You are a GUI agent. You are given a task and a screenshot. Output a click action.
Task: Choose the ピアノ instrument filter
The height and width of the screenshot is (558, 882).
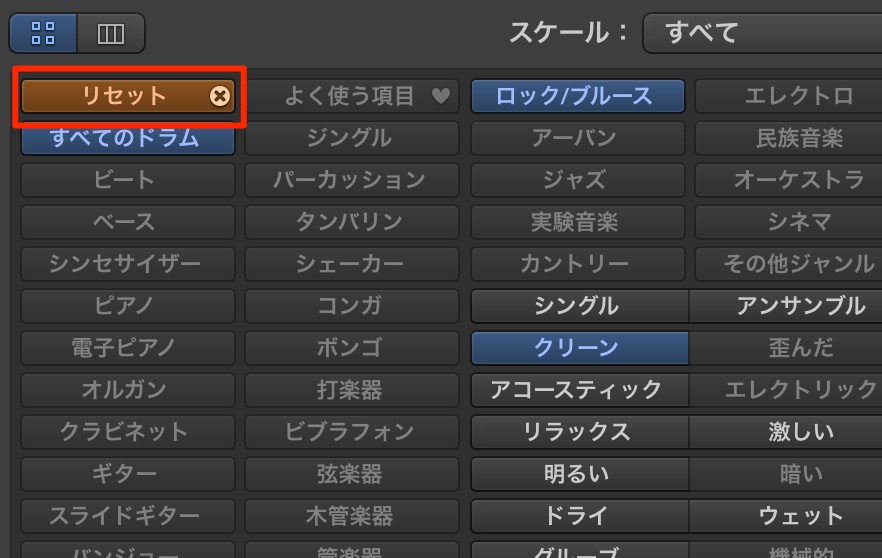(x=128, y=306)
